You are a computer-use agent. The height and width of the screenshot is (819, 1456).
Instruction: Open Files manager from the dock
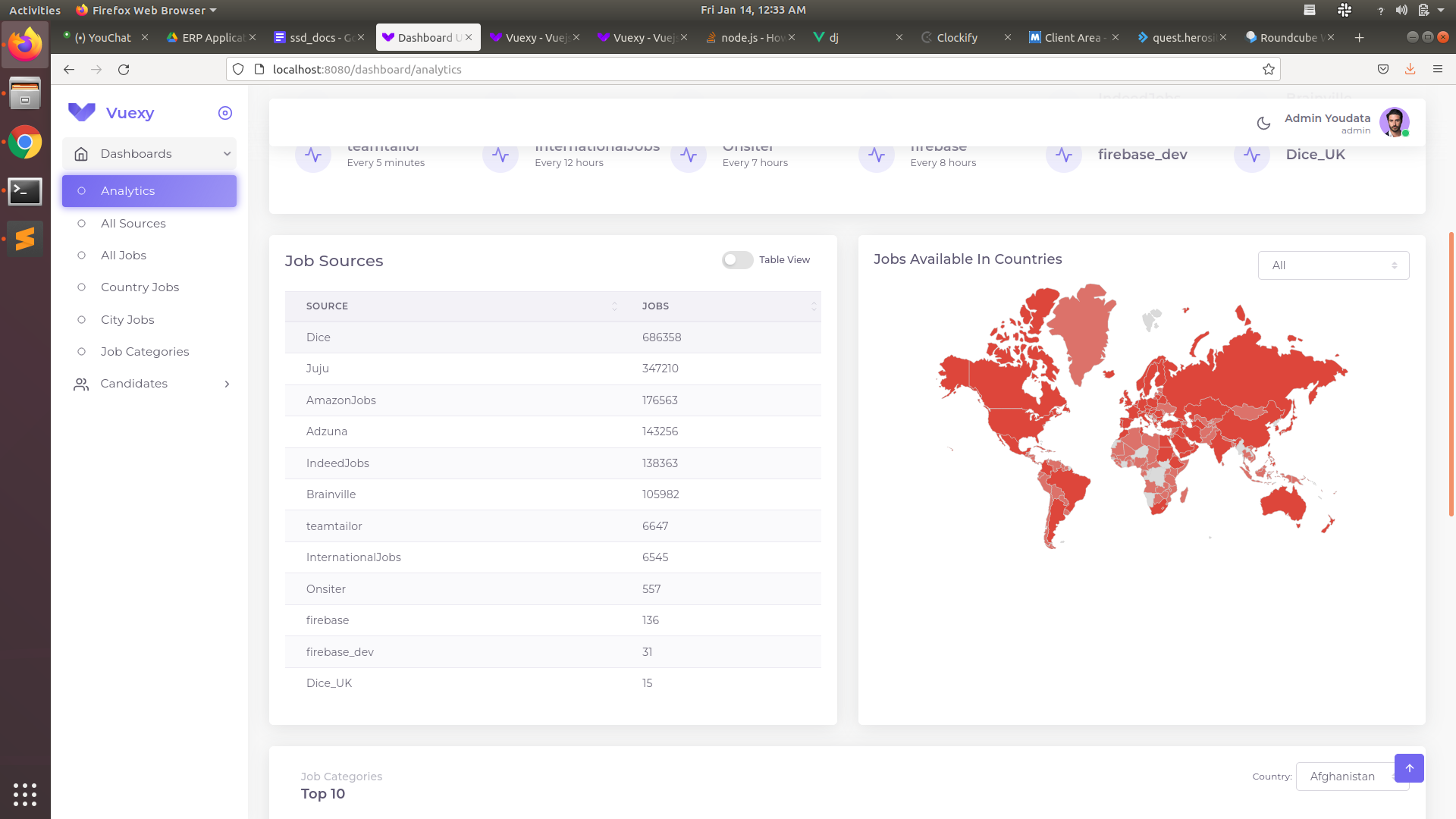pyautogui.click(x=25, y=93)
